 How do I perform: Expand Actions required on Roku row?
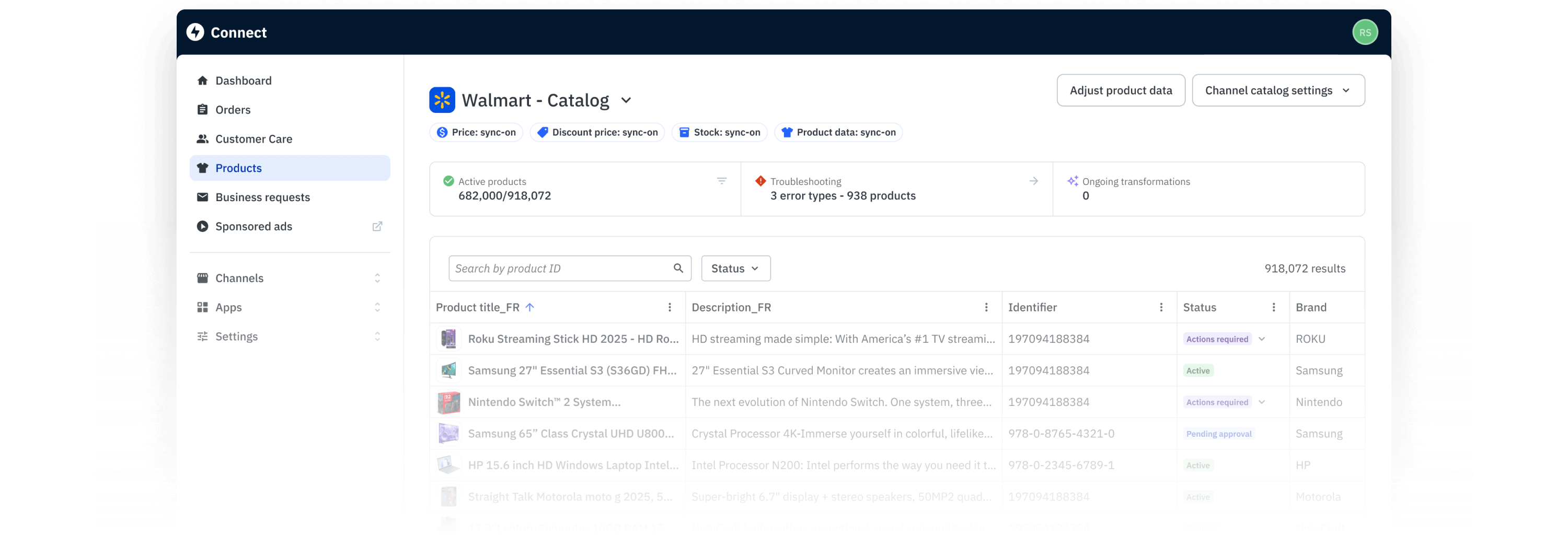1261,339
